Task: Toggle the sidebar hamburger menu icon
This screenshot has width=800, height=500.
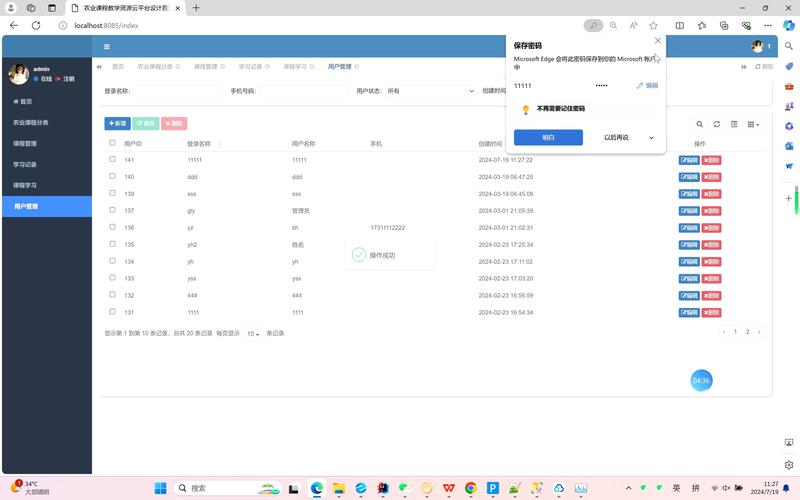Action: 107,46
